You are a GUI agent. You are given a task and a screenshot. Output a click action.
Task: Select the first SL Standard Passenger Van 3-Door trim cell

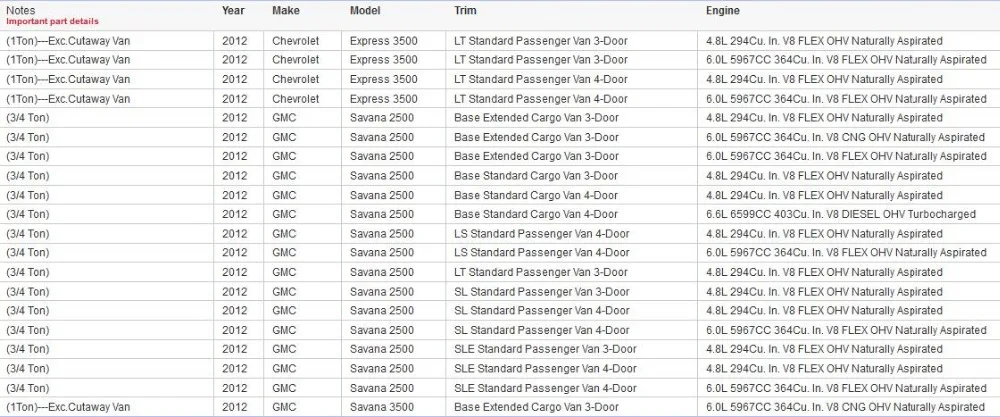[x=541, y=292]
